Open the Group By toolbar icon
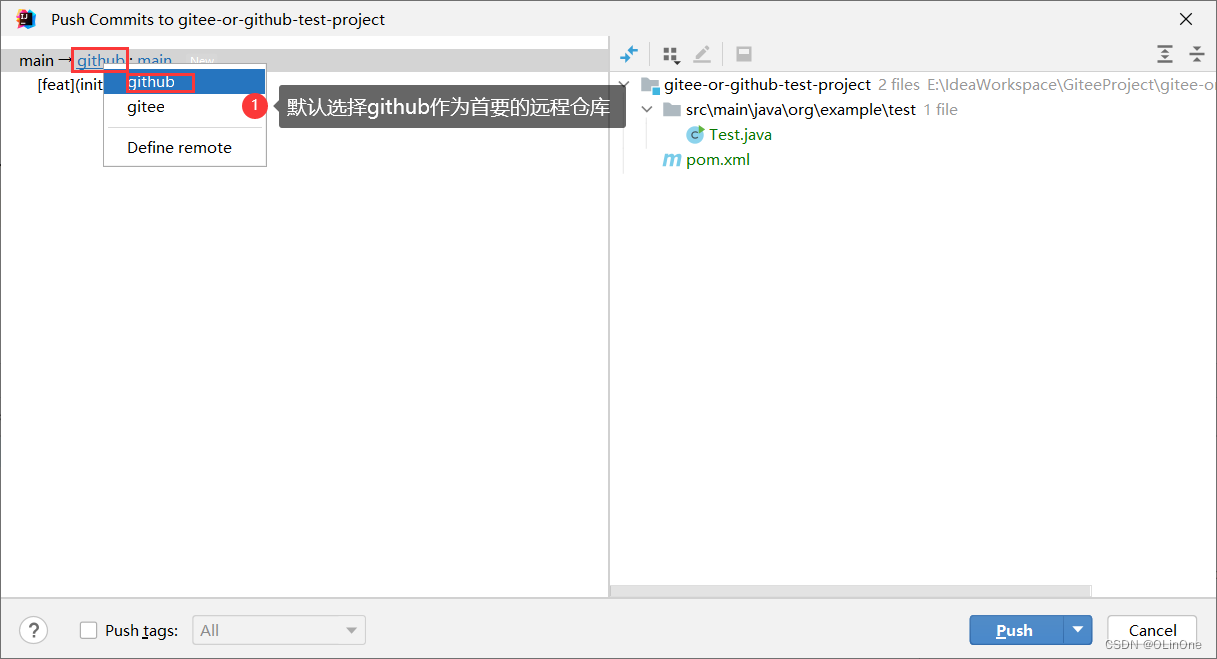This screenshot has width=1217, height=659. click(671, 54)
